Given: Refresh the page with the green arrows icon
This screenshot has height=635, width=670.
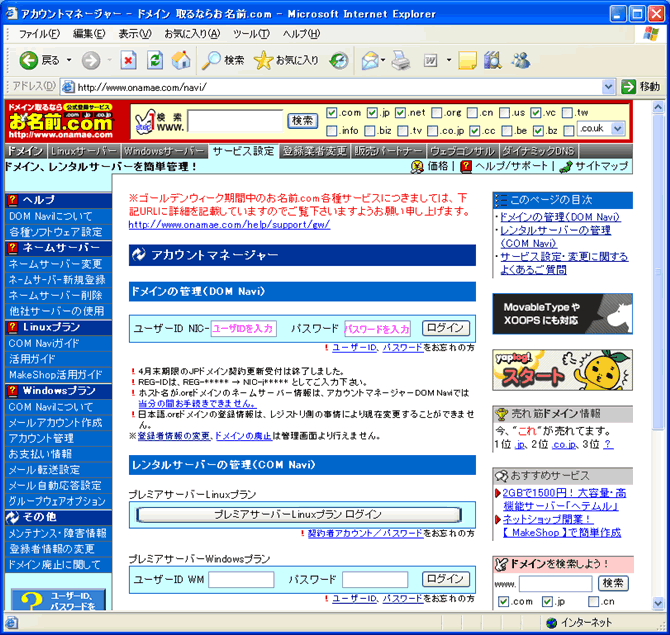Looking at the screenshot, I should (x=155, y=60).
